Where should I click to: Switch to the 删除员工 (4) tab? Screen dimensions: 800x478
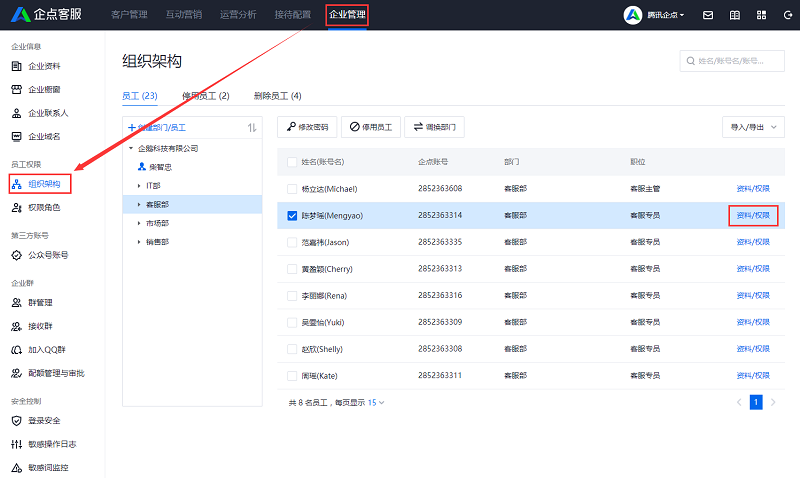tap(277, 96)
